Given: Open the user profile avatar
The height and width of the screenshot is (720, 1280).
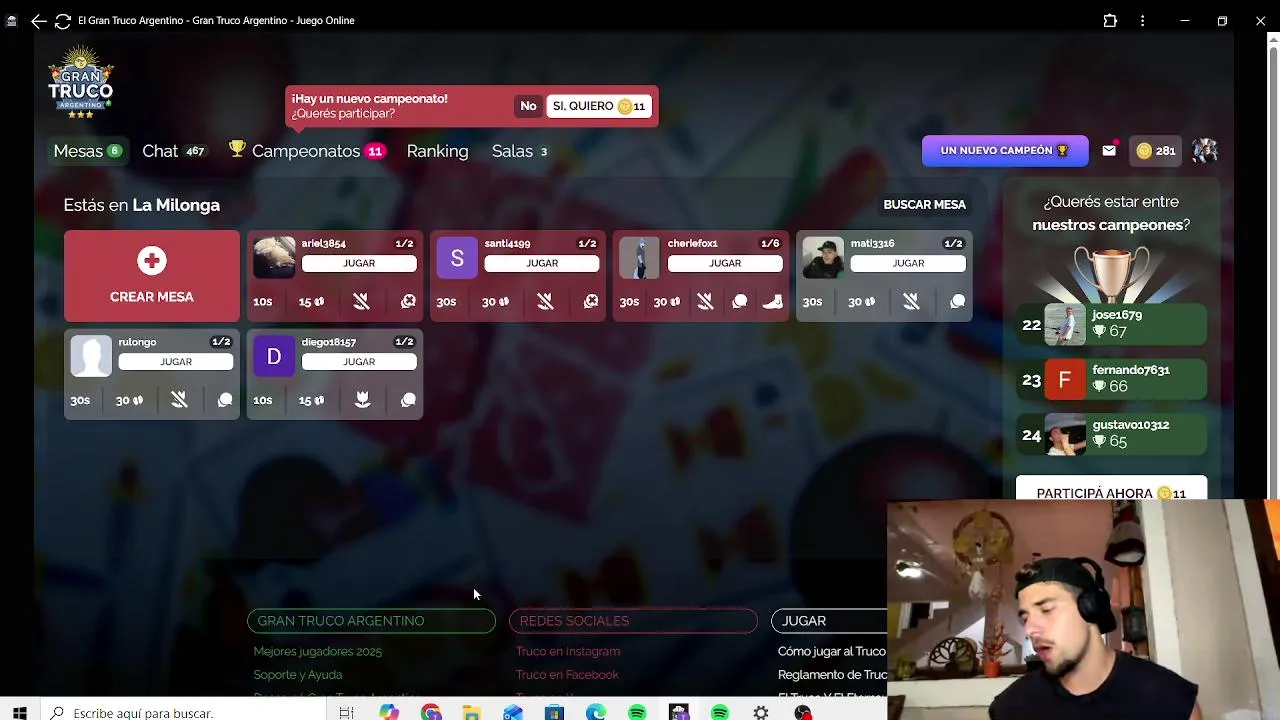Looking at the screenshot, I should (1204, 151).
